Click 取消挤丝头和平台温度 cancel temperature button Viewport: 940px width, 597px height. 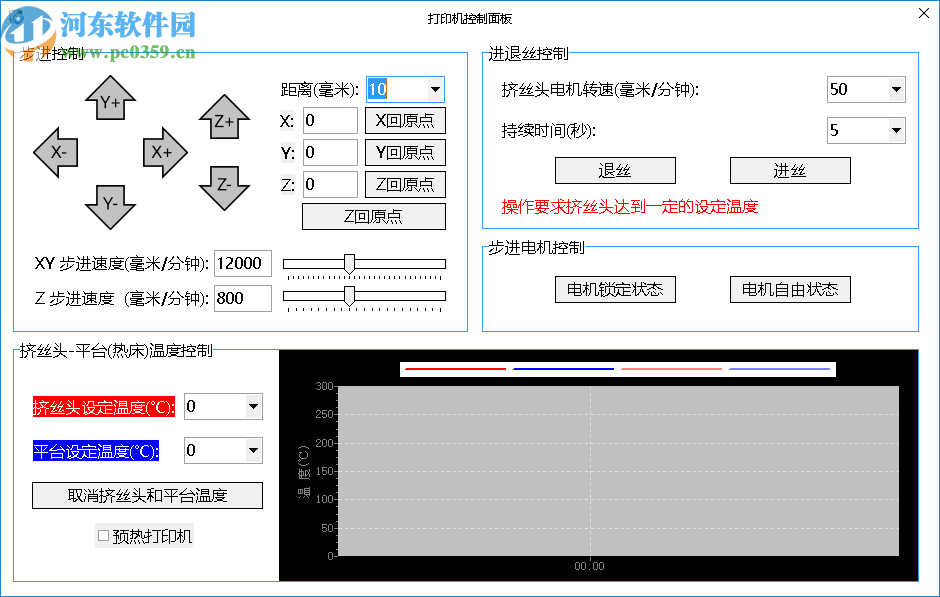tap(146, 495)
